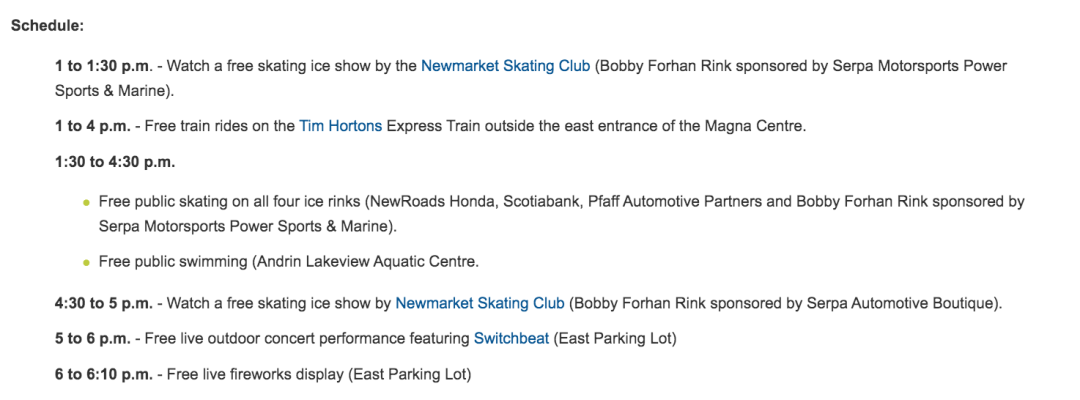Open Newmarket Skating Club link in 1 to 1:30 p.m. entry
The width and height of the screenshot is (1080, 400).
coord(506,66)
